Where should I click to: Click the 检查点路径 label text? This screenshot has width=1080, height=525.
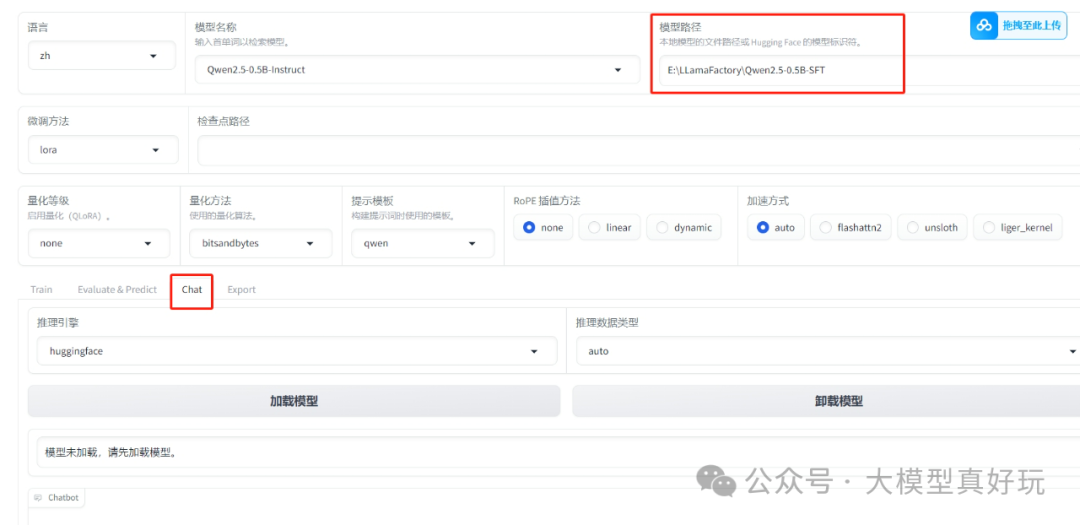coord(223,121)
